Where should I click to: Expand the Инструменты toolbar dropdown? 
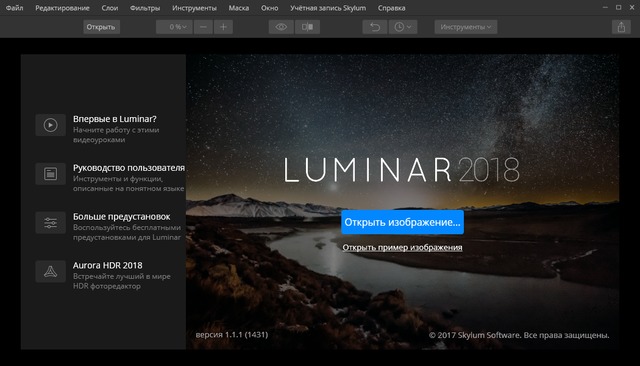(x=466, y=27)
